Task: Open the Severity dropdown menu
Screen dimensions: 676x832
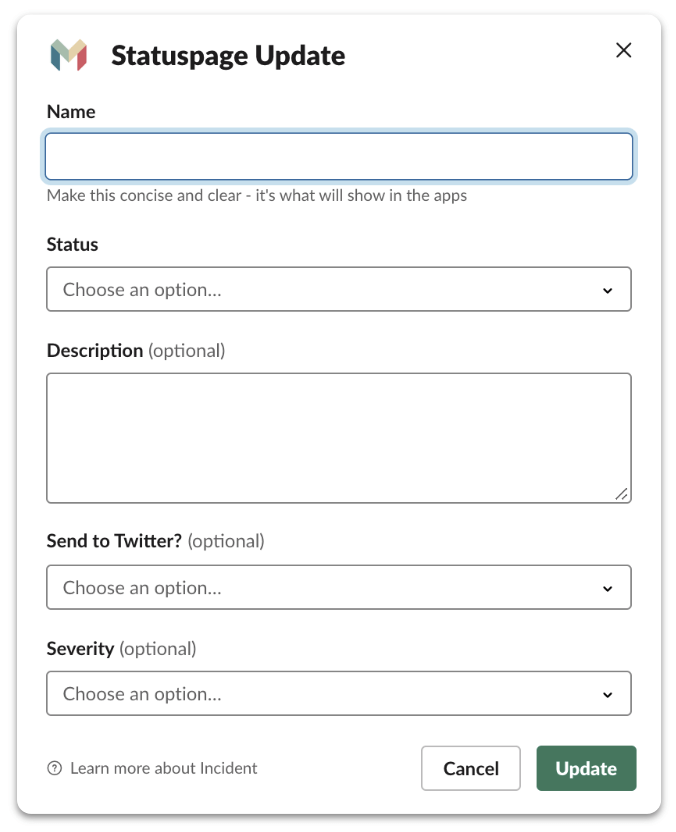Action: (339, 694)
